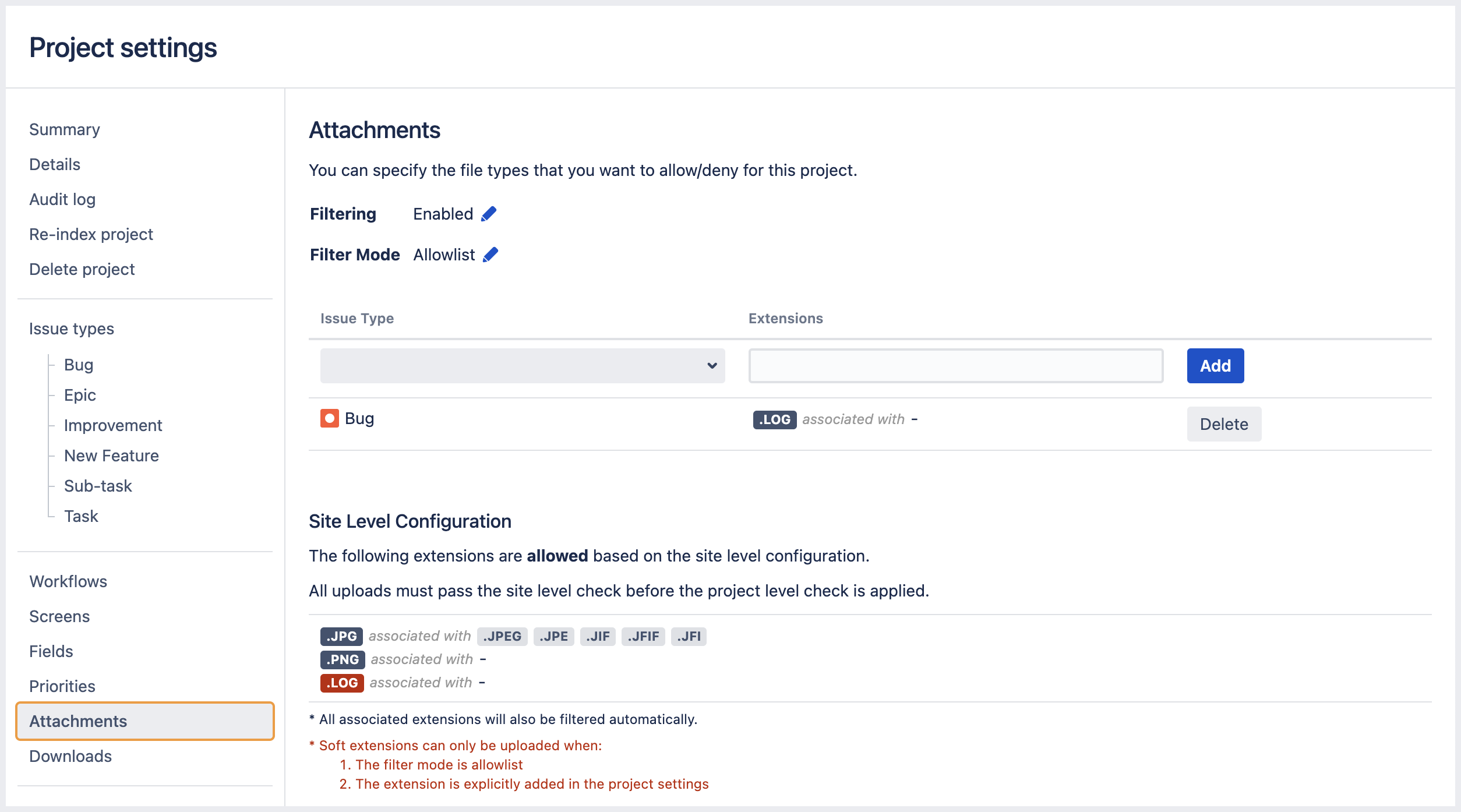Screen dimensions: 1461x812
Task: Click the .JFIF associated extension badge
Action: point(643,636)
